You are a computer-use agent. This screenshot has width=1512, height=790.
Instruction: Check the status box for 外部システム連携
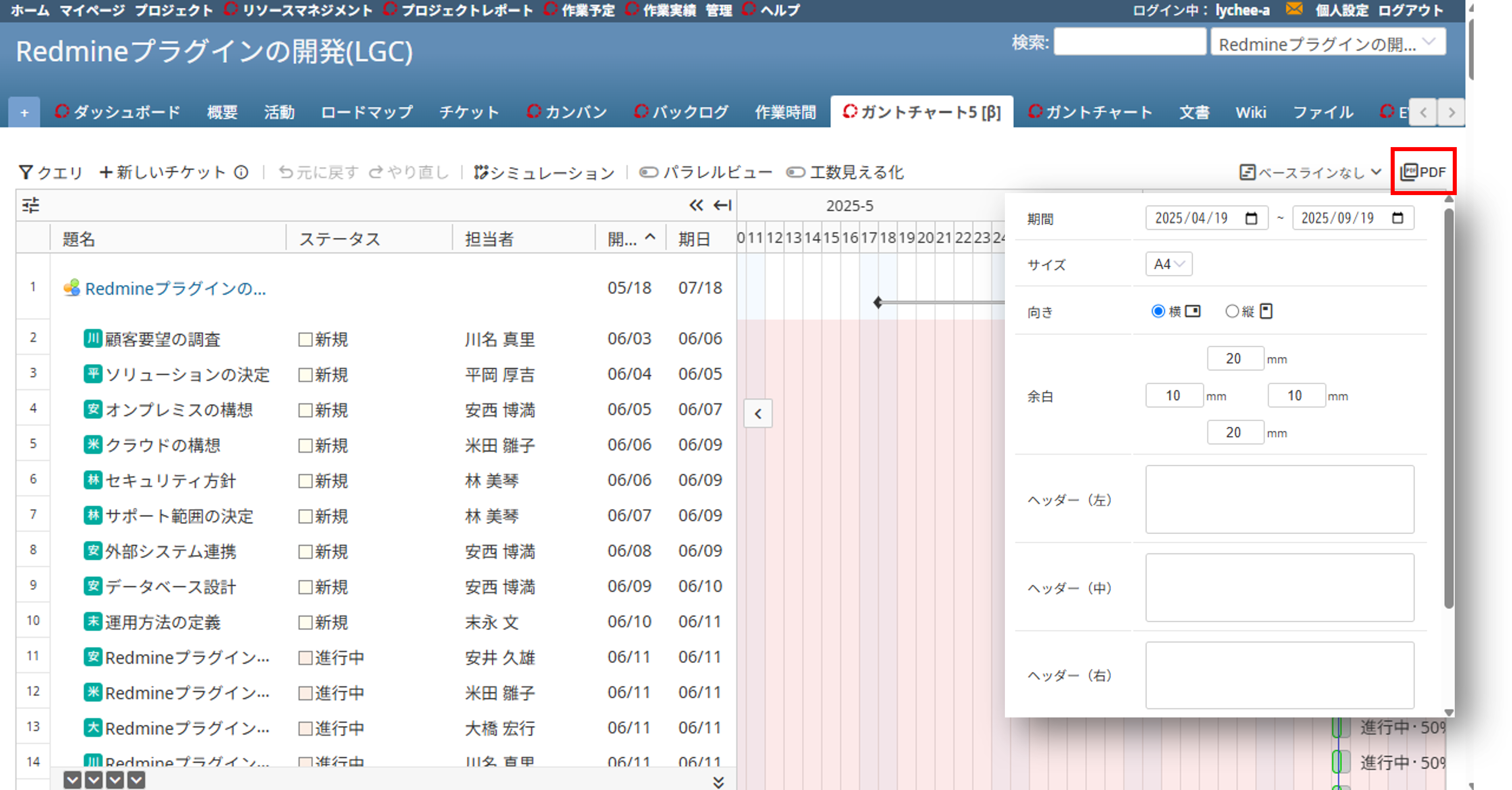pyautogui.click(x=305, y=551)
